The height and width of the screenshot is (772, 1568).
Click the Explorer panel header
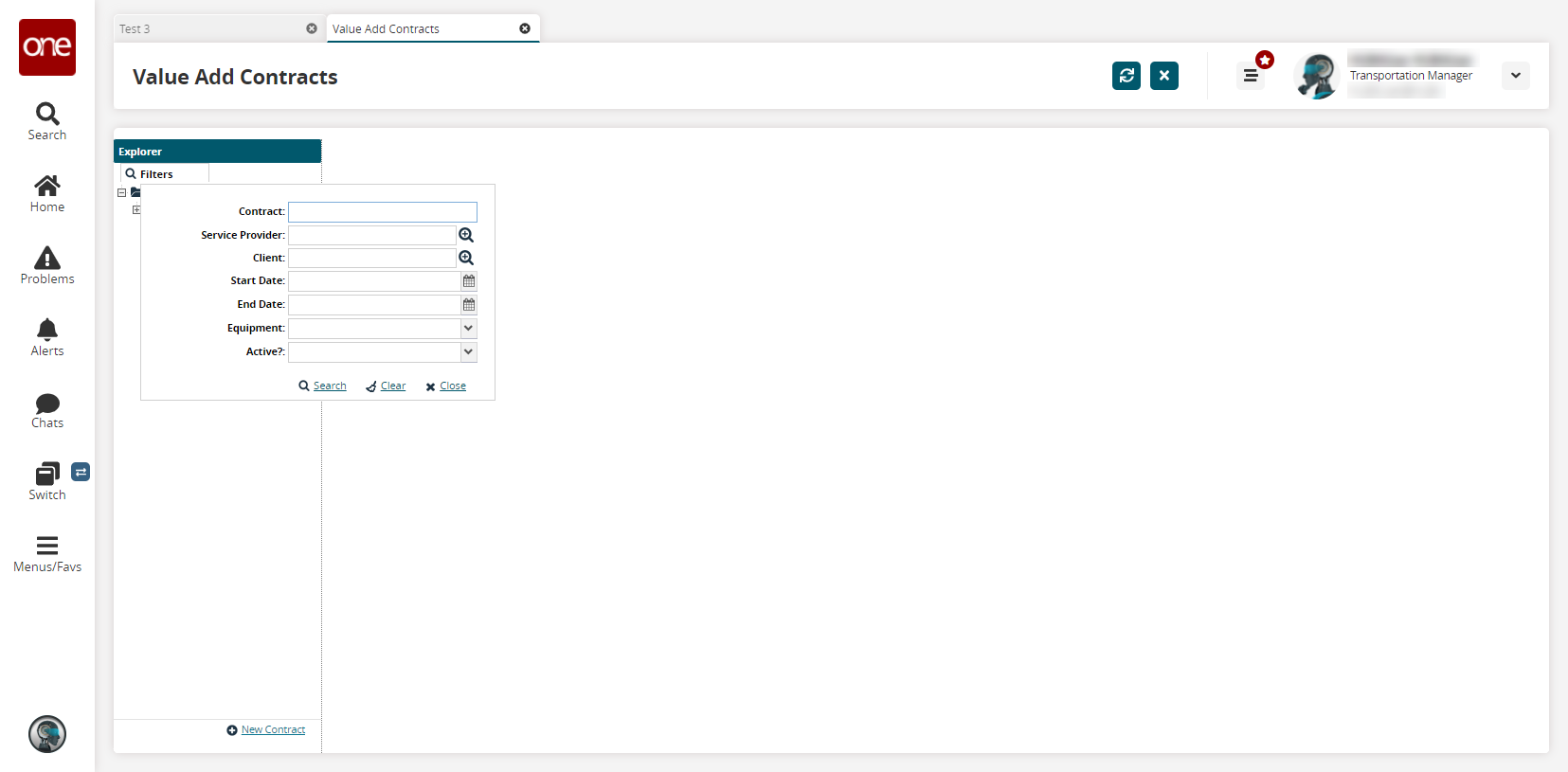[x=218, y=152]
